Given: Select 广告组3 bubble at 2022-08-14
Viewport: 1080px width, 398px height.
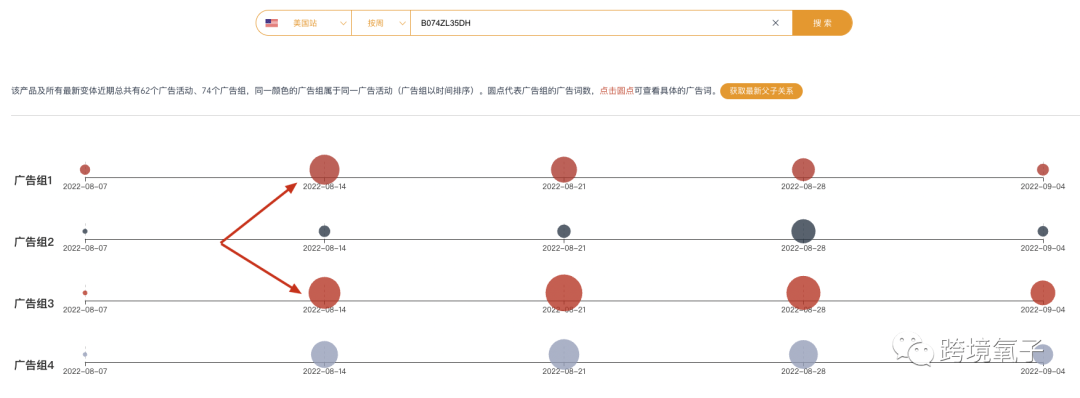Looking at the screenshot, I should (x=324, y=293).
